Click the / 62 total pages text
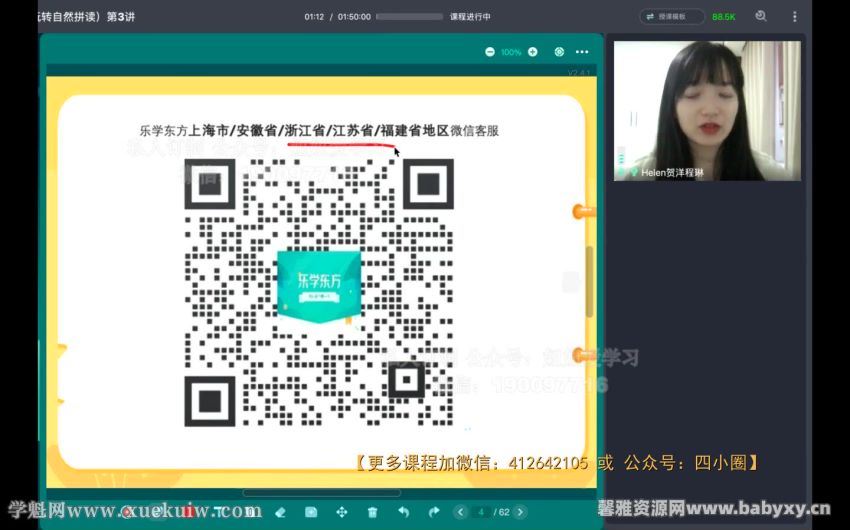 tap(501, 512)
